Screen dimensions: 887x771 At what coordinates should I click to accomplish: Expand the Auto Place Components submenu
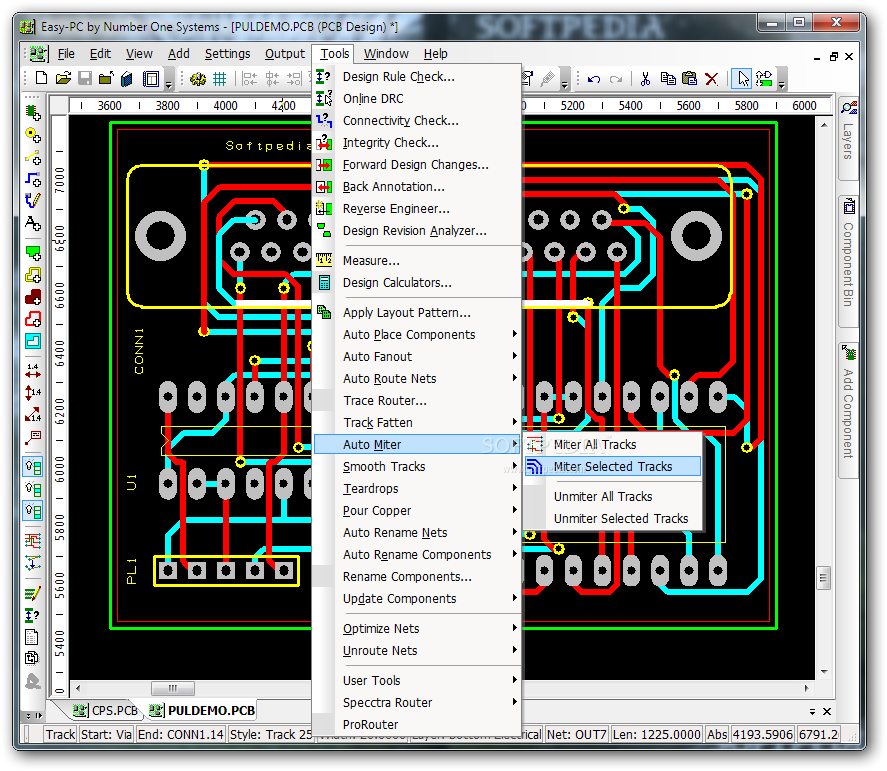click(417, 334)
